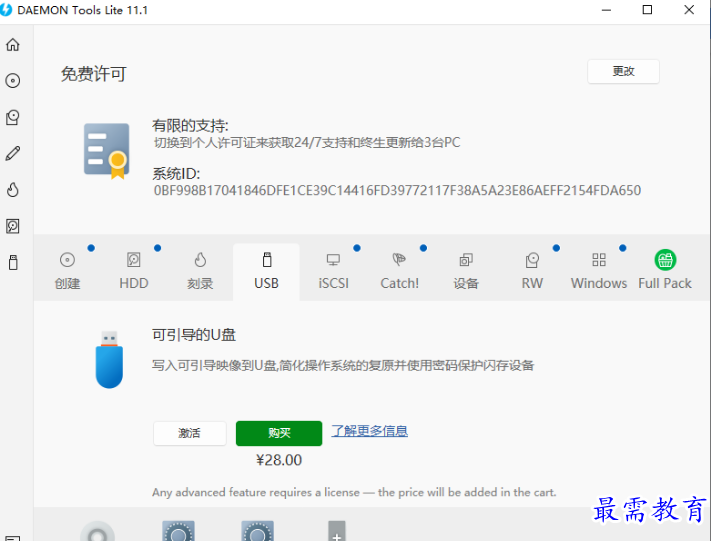
Task: Switch to the 刻录 tab
Action: 200,272
